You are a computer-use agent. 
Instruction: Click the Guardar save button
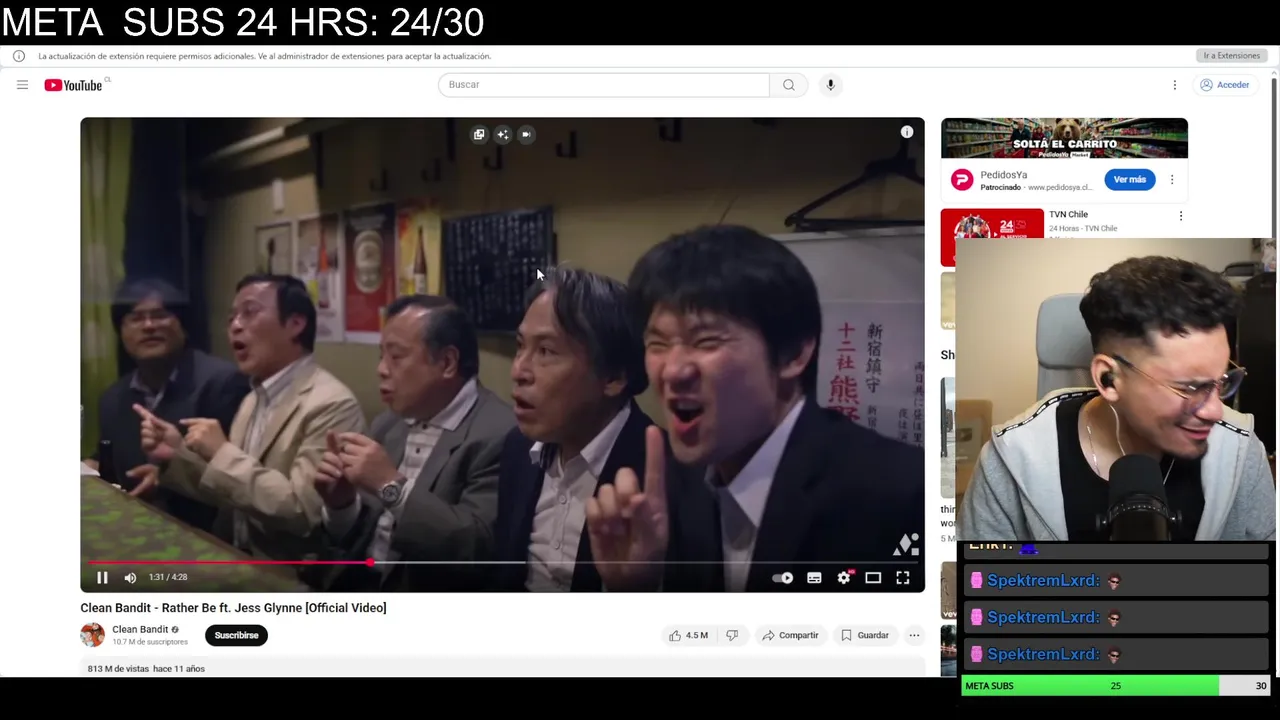(865, 635)
